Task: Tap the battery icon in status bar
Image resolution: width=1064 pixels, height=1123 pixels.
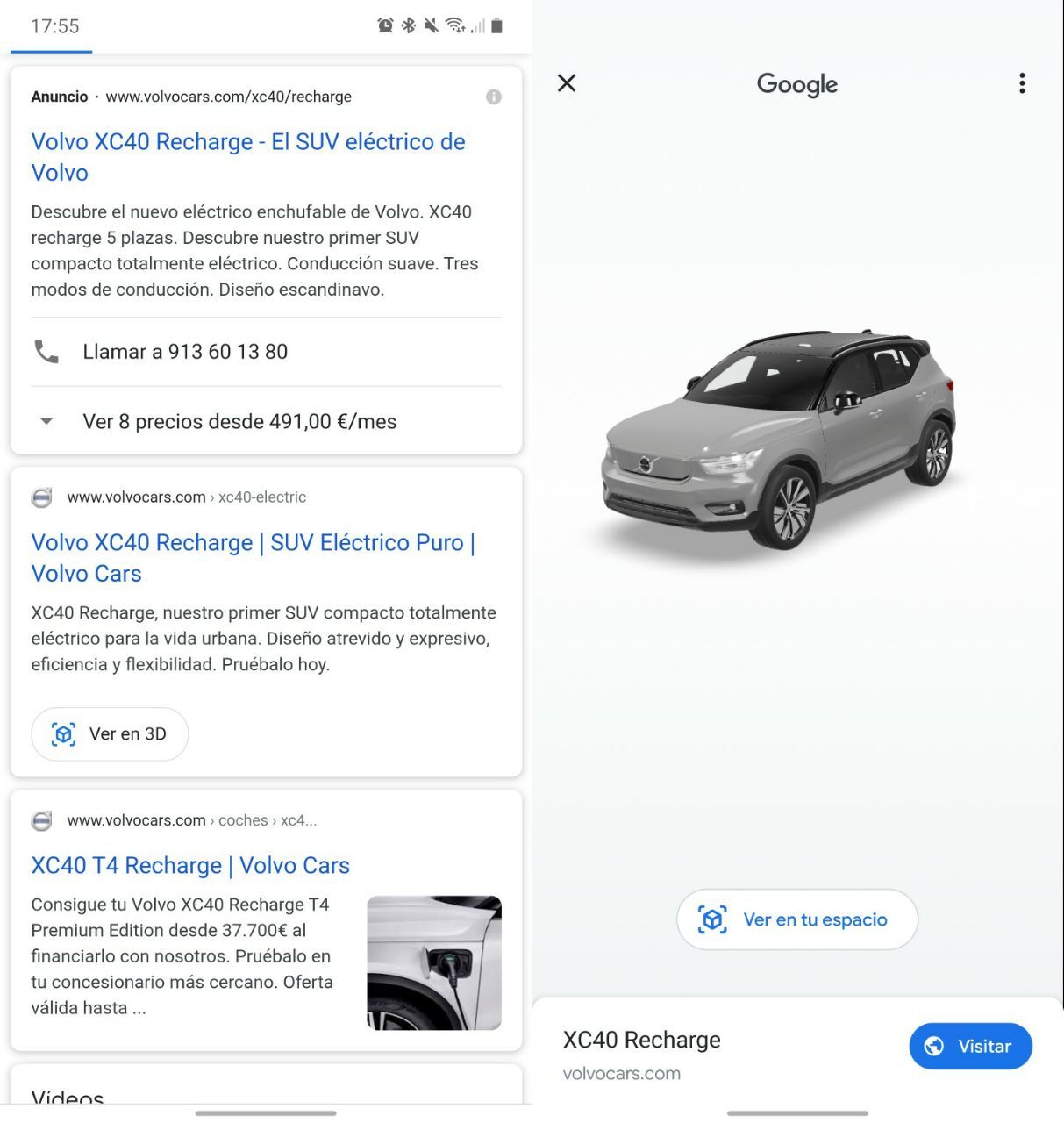Action: click(x=496, y=25)
